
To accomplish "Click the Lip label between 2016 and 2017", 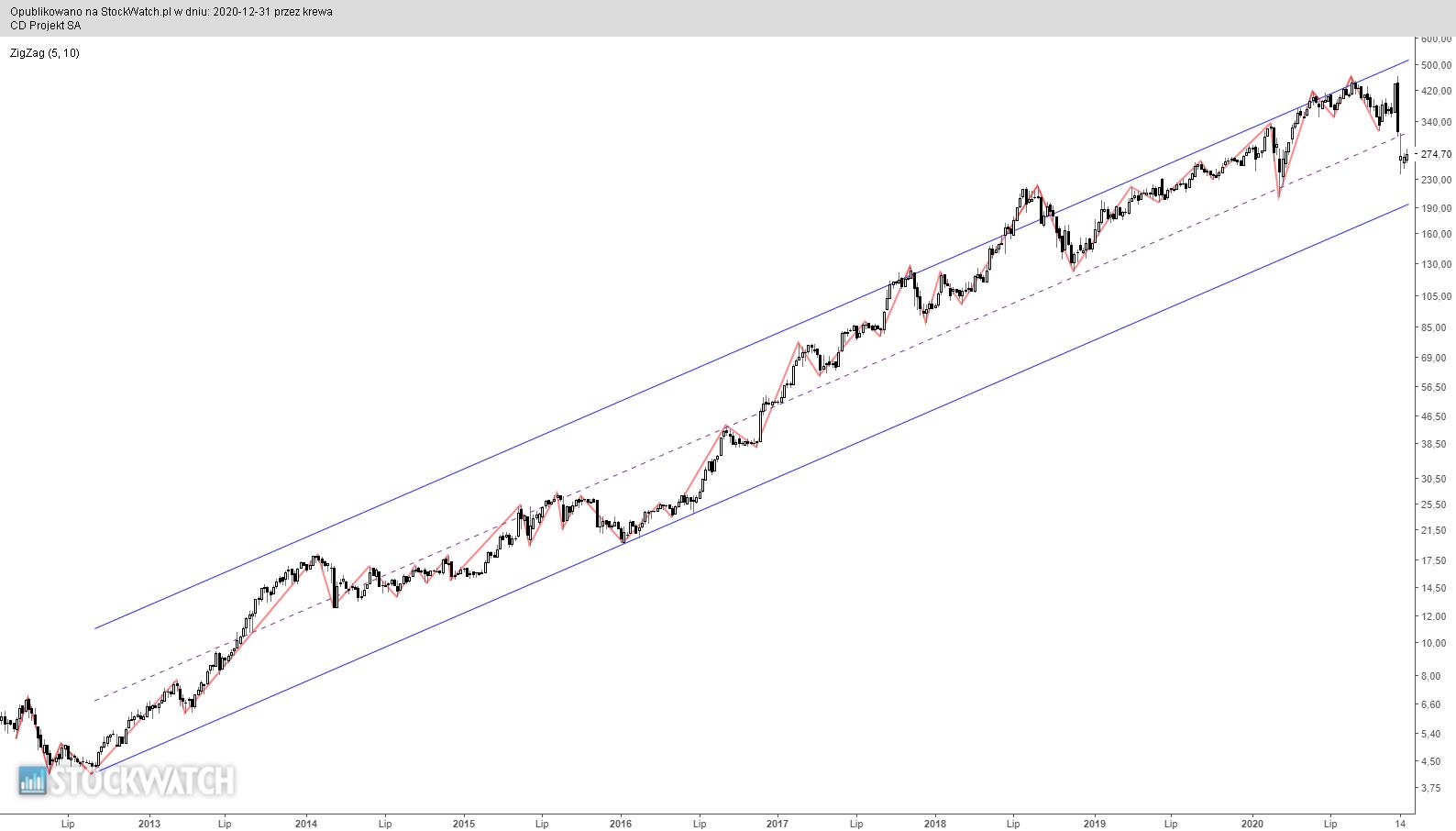I will tap(700, 824).
